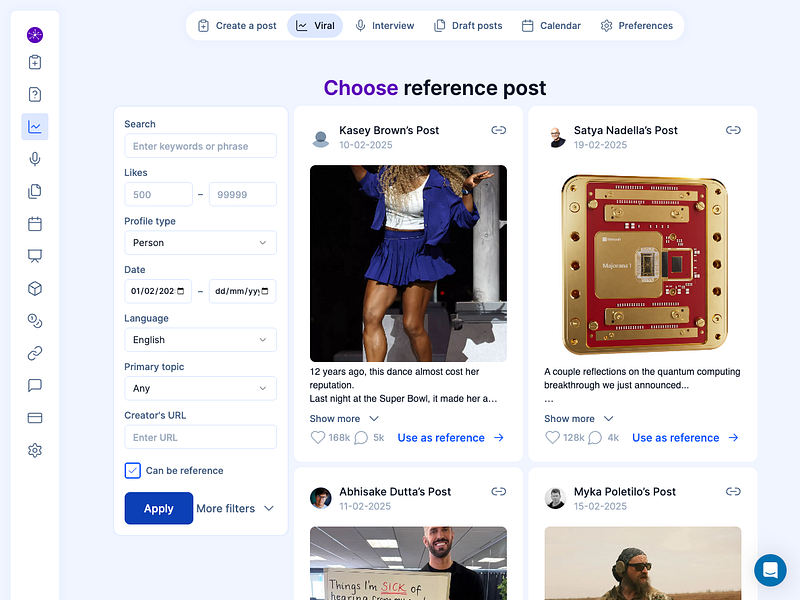Open the calendar sidebar icon
This screenshot has width=800, height=600.
tap(35, 223)
